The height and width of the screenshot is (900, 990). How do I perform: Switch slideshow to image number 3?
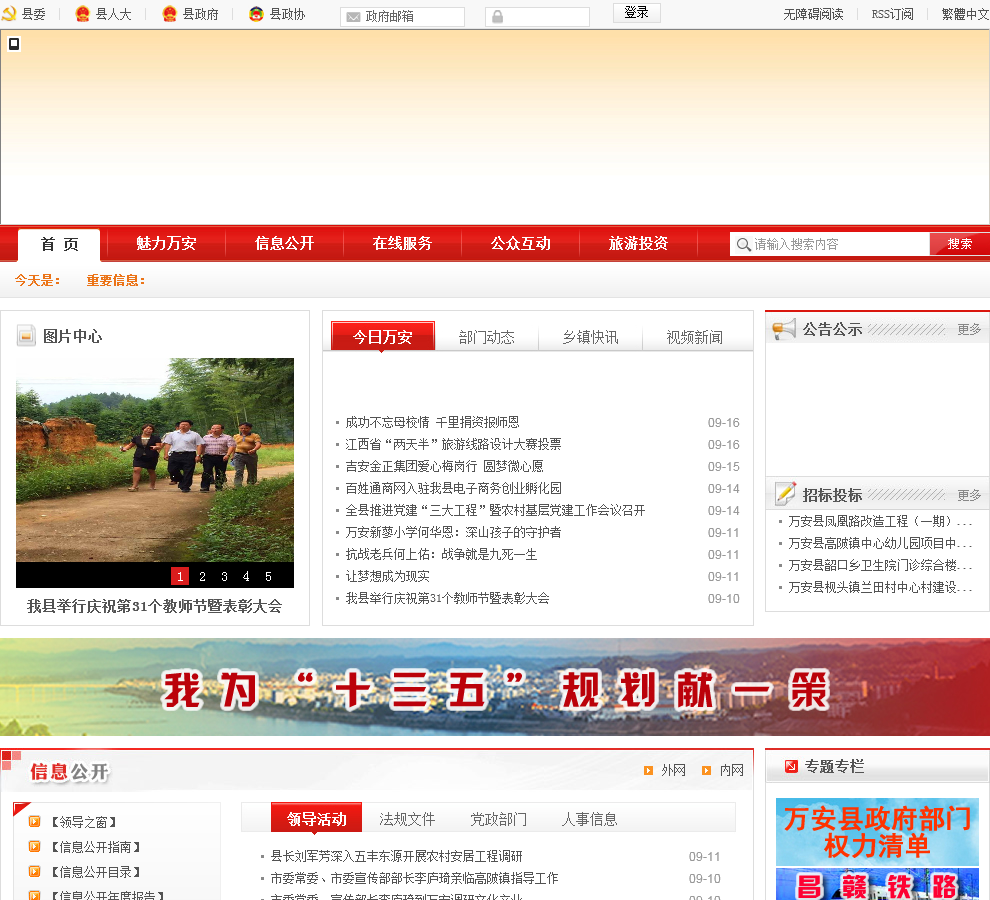point(224,576)
